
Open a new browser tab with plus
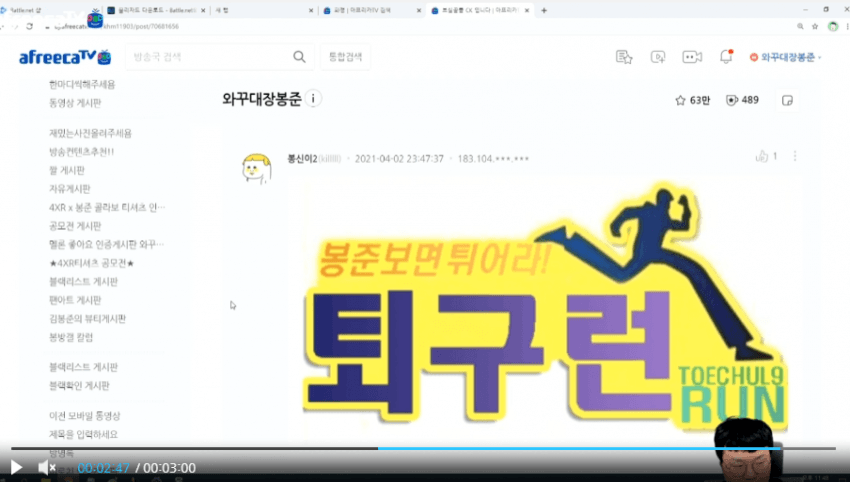[544, 10]
